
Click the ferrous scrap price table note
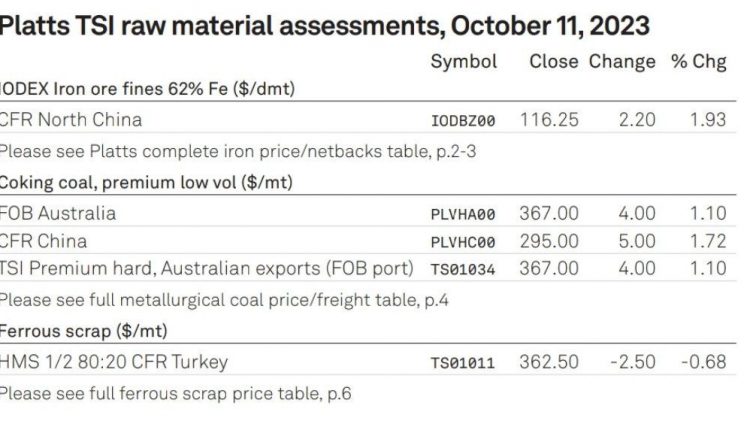[x=176, y=394]
